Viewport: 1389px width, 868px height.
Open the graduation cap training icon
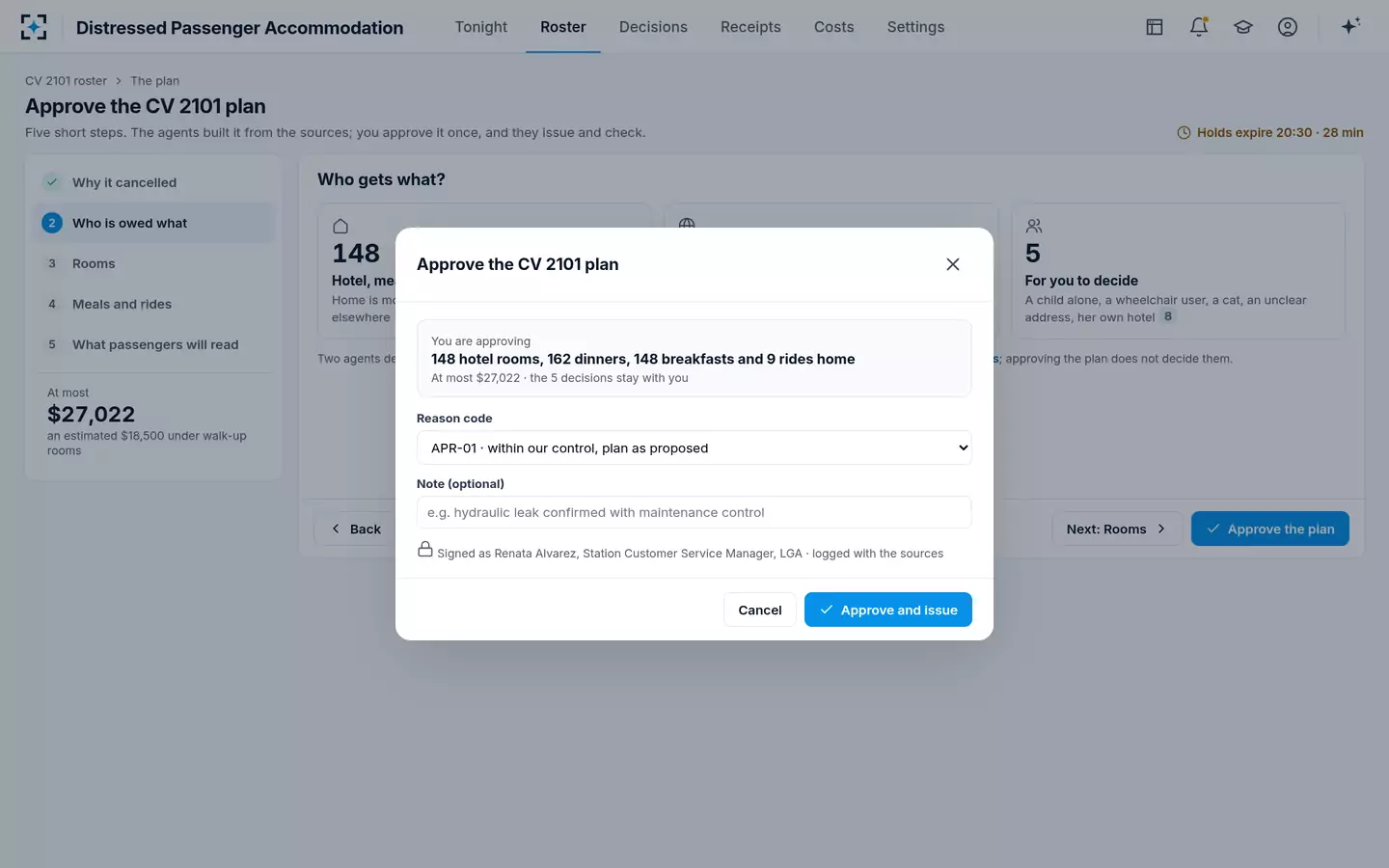[x=1243, y=27]
